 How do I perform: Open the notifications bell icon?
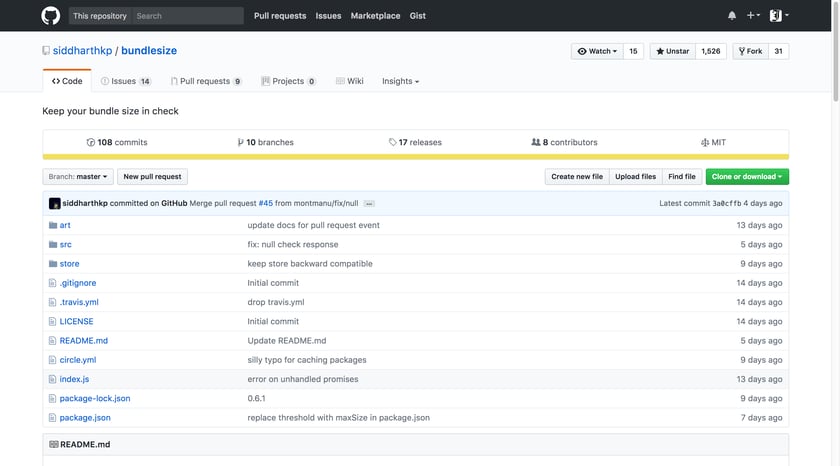tap(732, 16)
